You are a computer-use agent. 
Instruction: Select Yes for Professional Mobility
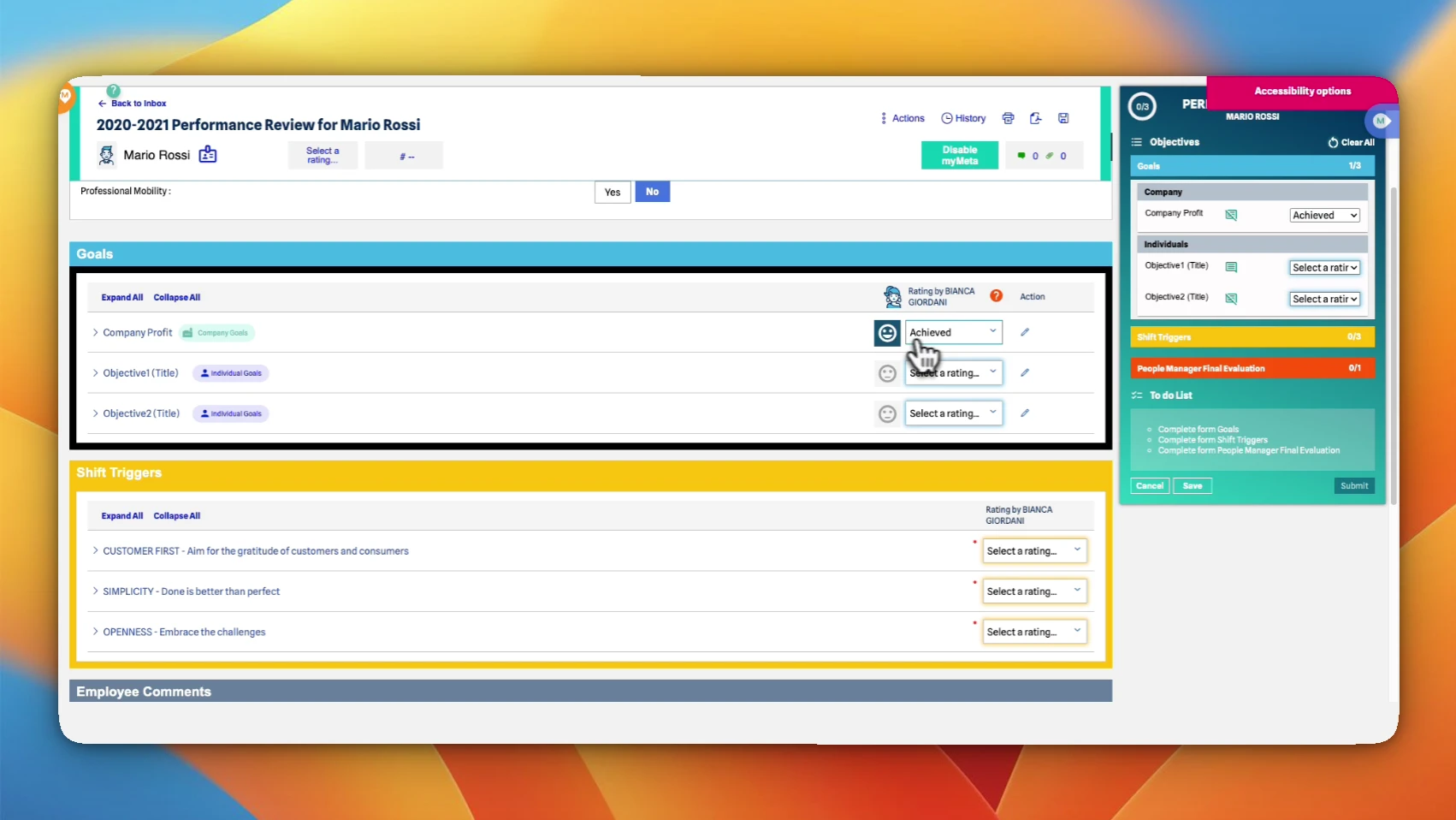613,192
